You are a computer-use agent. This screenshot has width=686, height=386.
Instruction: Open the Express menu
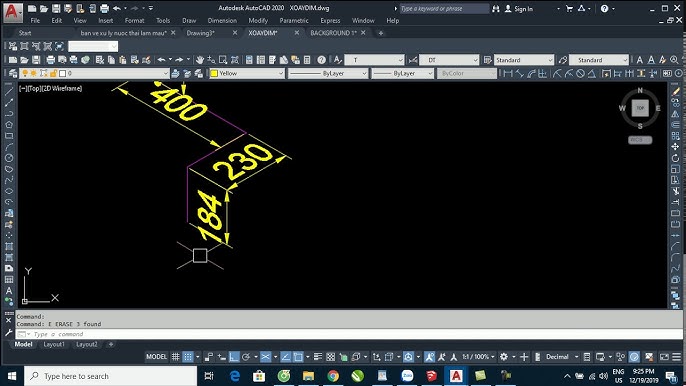pyautogui.click(x=330, y=21)
